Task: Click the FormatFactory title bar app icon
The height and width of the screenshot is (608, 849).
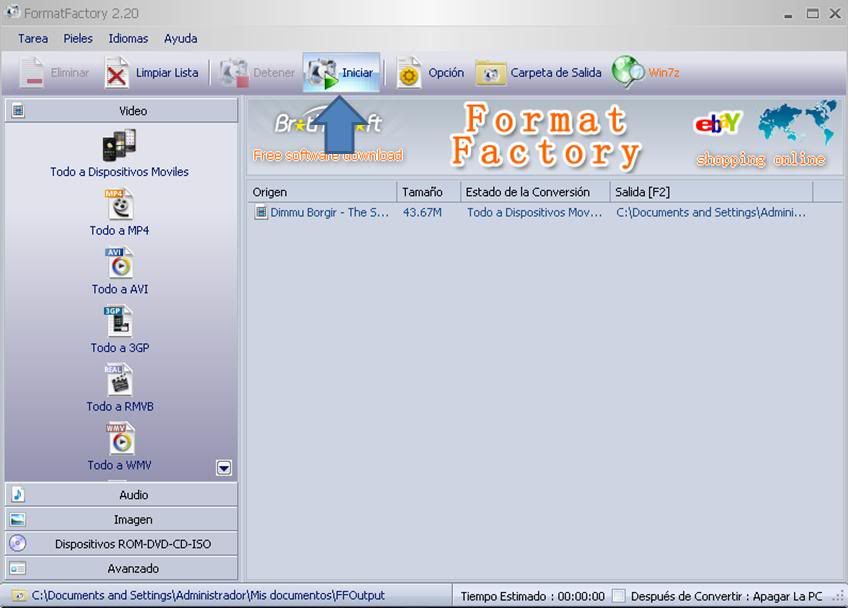Action: click(12, 12)
